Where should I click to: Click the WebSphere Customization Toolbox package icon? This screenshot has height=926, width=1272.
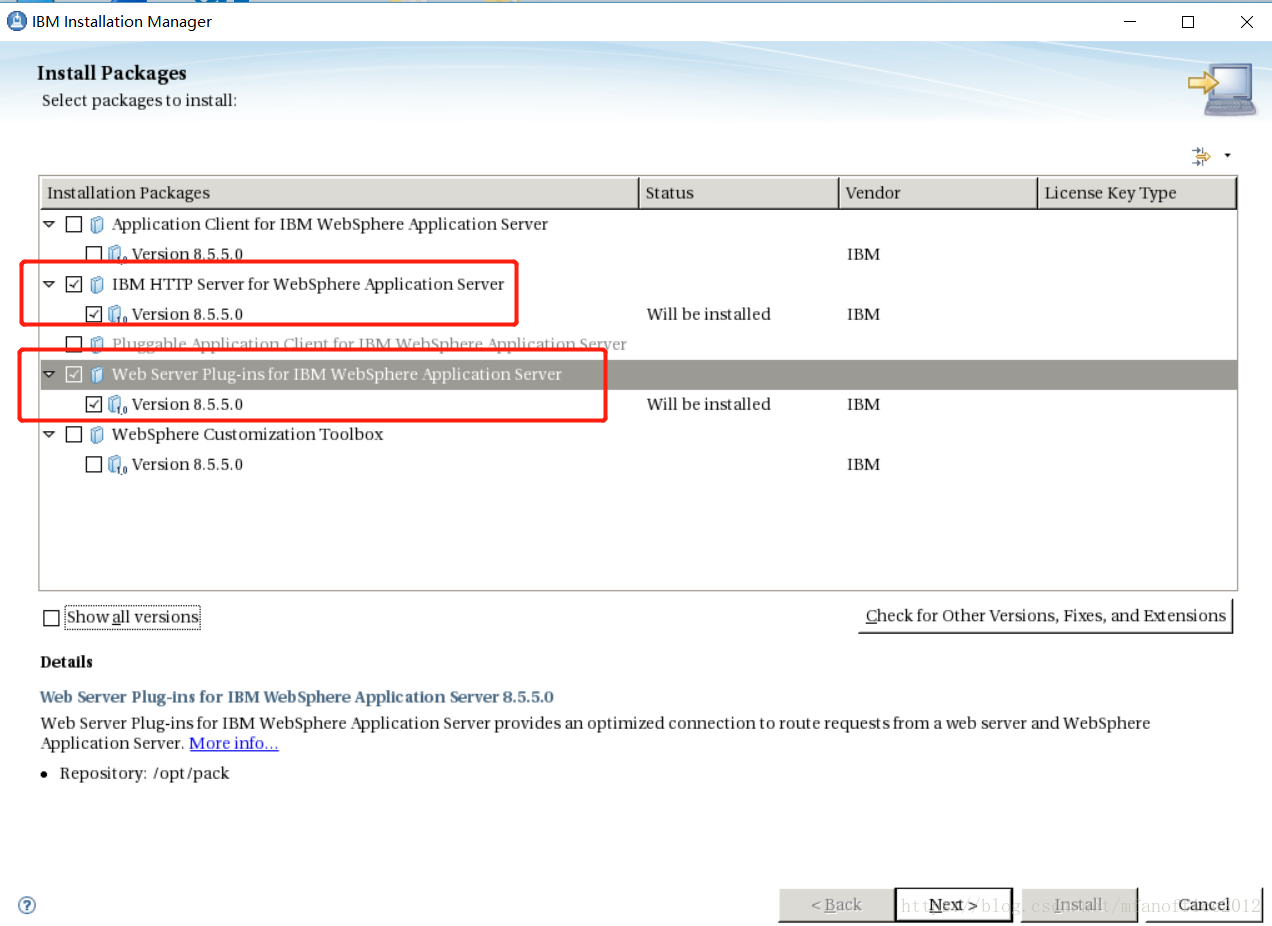97,434
